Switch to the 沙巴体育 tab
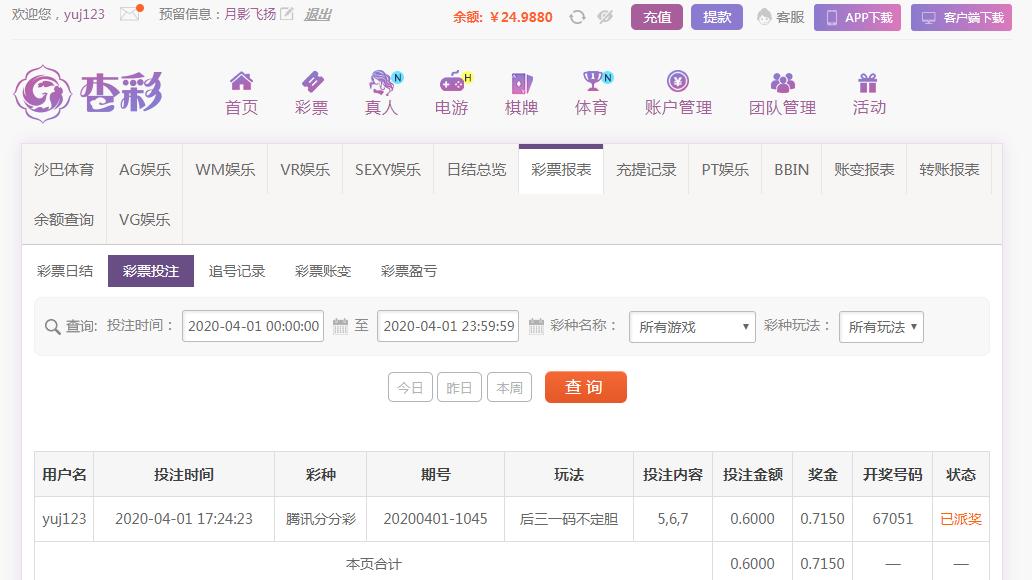The image size is (1032, 580). pos(64,169)
